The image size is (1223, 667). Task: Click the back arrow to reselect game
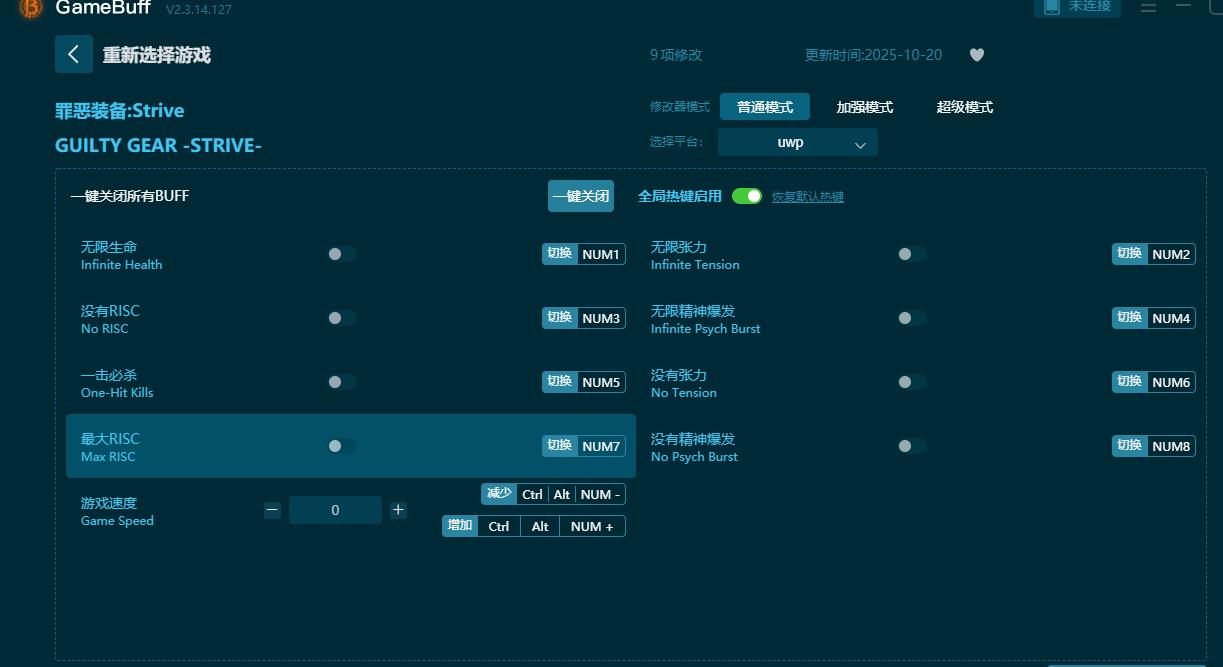point(74,53)
